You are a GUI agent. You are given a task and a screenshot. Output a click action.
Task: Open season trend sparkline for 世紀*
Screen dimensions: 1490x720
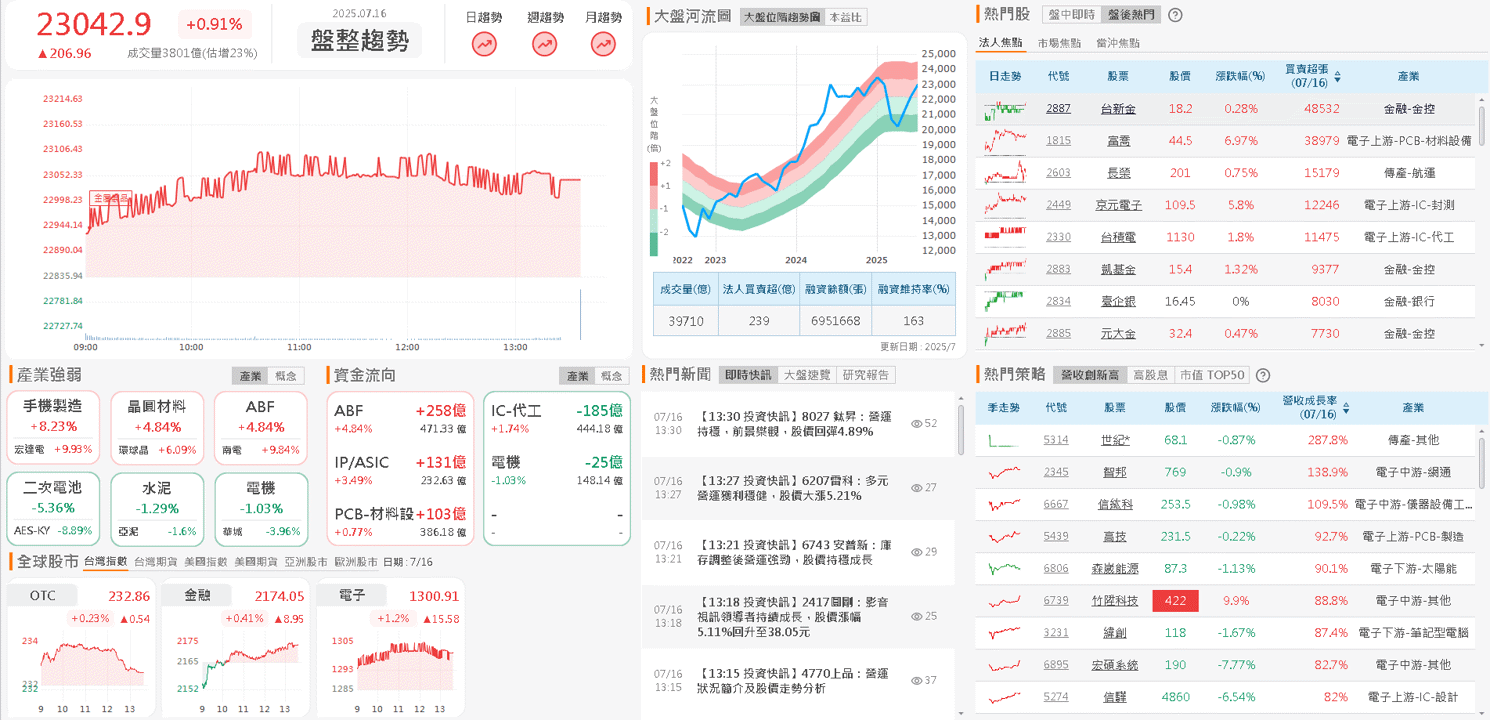coord(1005,440)
